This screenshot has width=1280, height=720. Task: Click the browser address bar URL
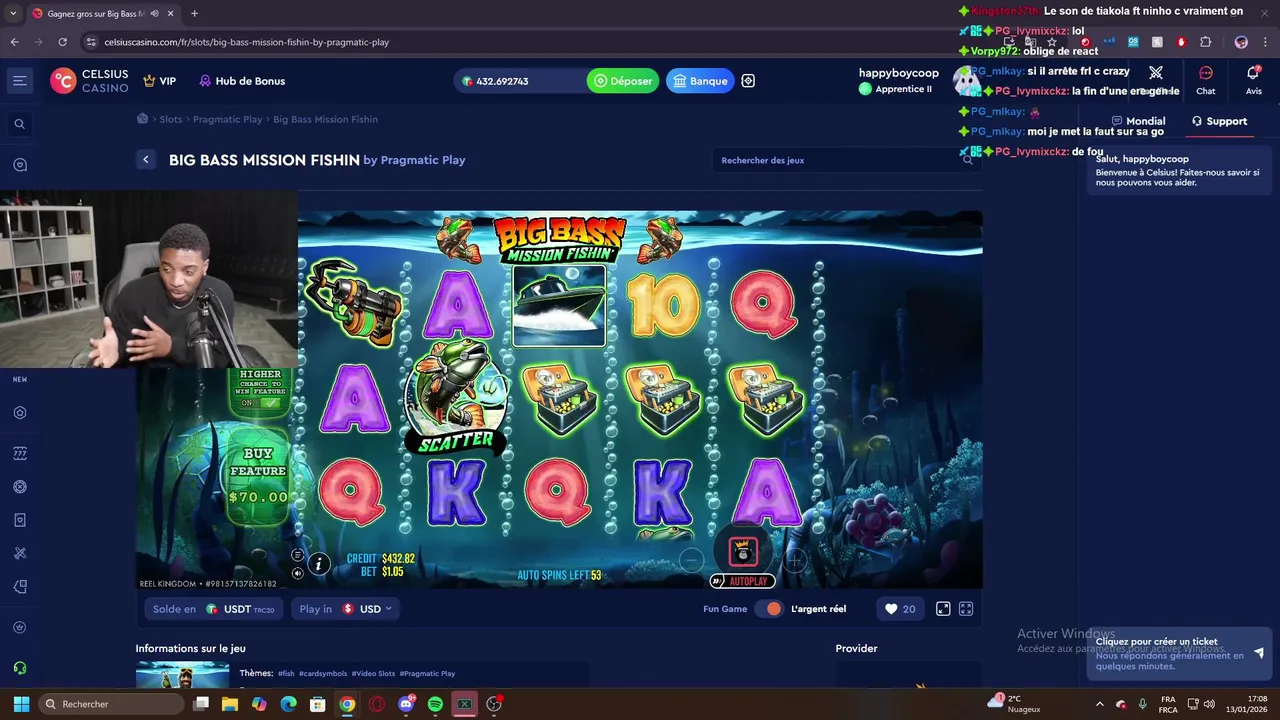(x=246, y=42)
